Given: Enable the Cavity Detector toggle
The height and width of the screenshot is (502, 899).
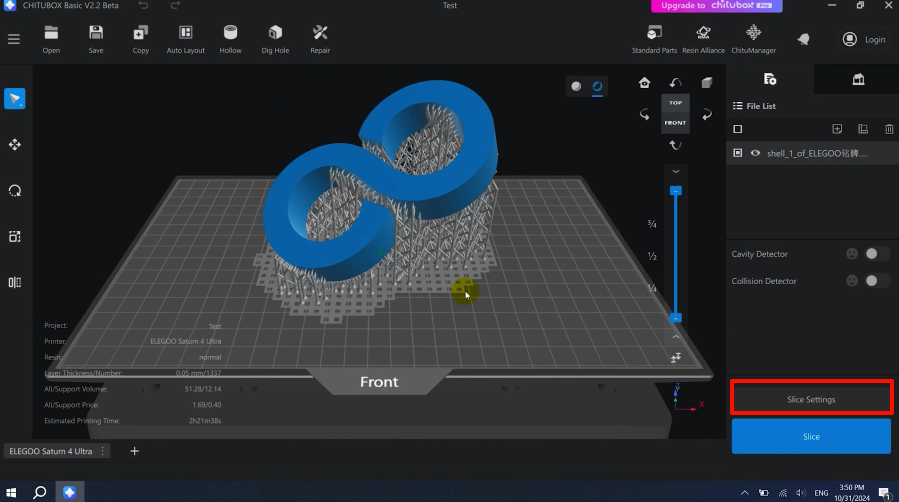Looking at the screenshot, I should pos(876,254).
